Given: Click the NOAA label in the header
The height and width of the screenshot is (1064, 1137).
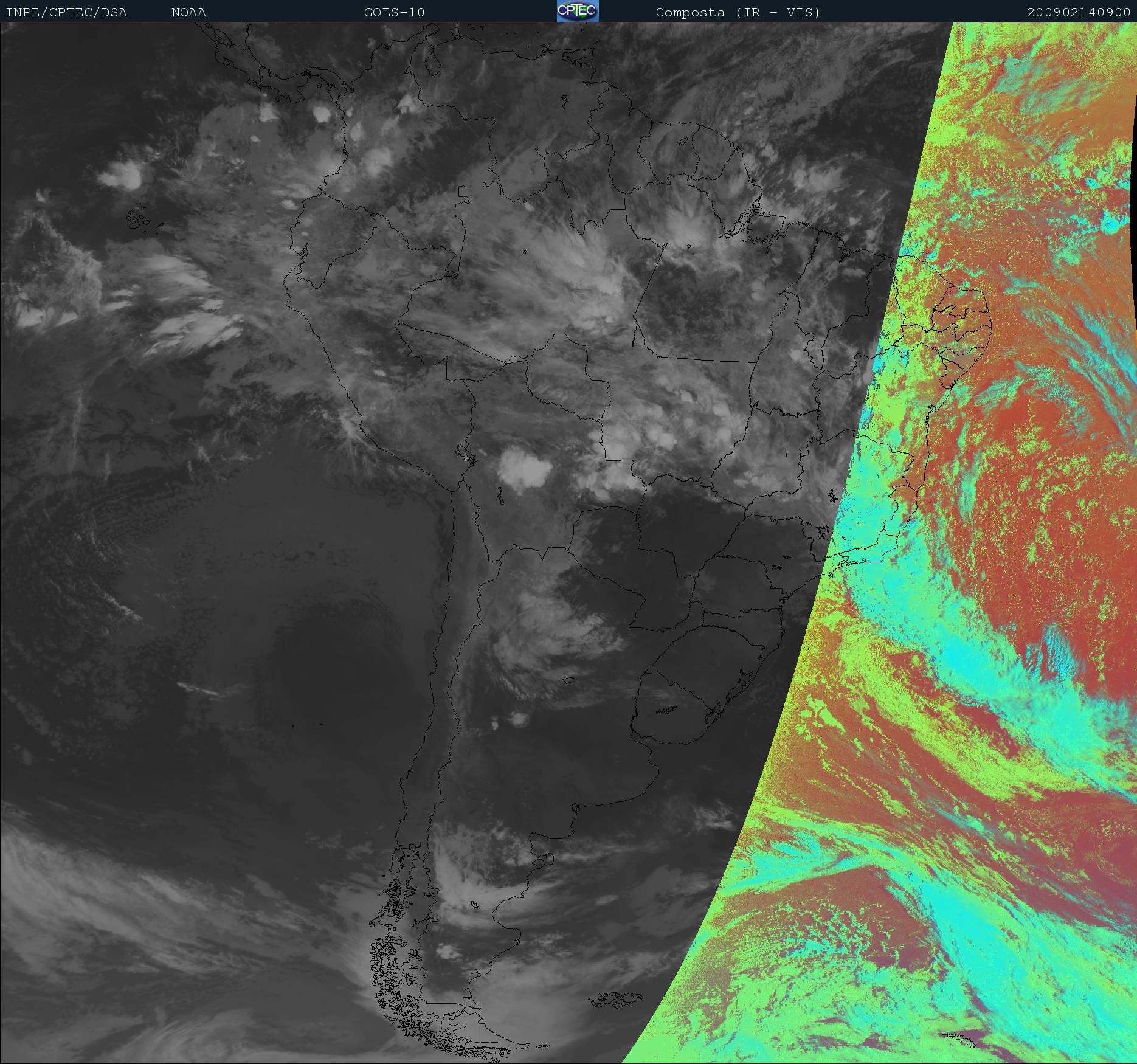Looking at the screenshot, I should 188,12.
